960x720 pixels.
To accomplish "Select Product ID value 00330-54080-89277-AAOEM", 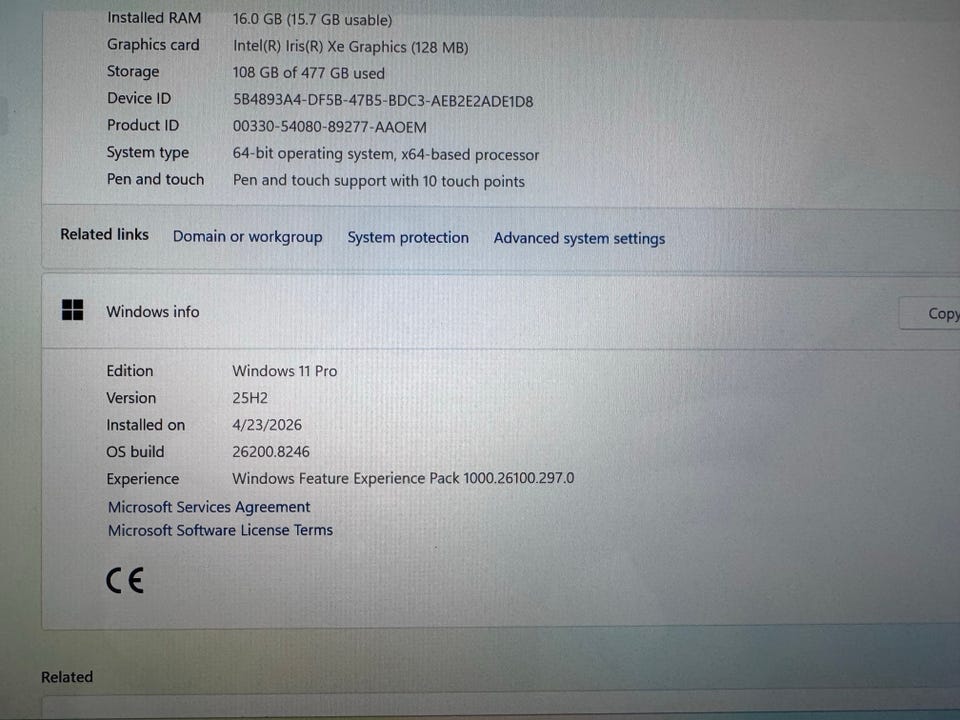I will coord(329,127).
